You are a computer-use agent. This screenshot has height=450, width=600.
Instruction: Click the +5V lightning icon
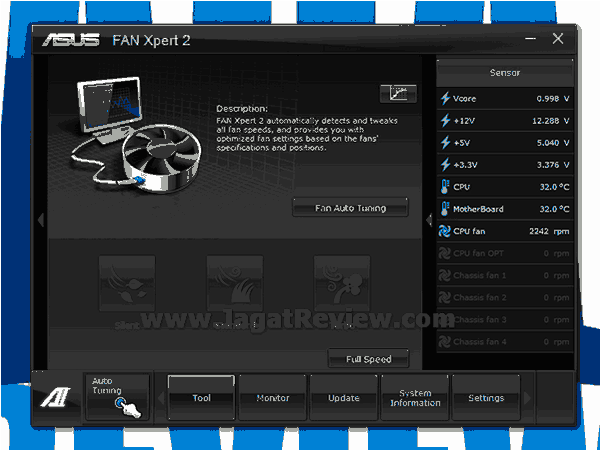[445, 143]
